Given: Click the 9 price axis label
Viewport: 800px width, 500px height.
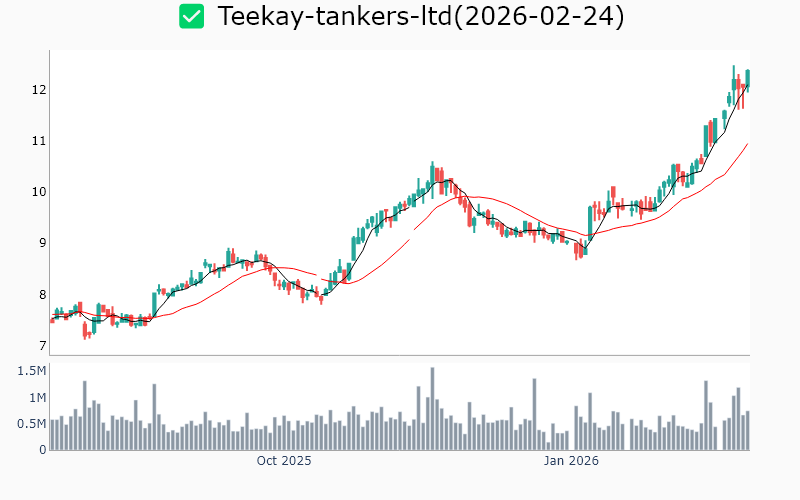Looking at the screenshot, I should tap(41, 243).
